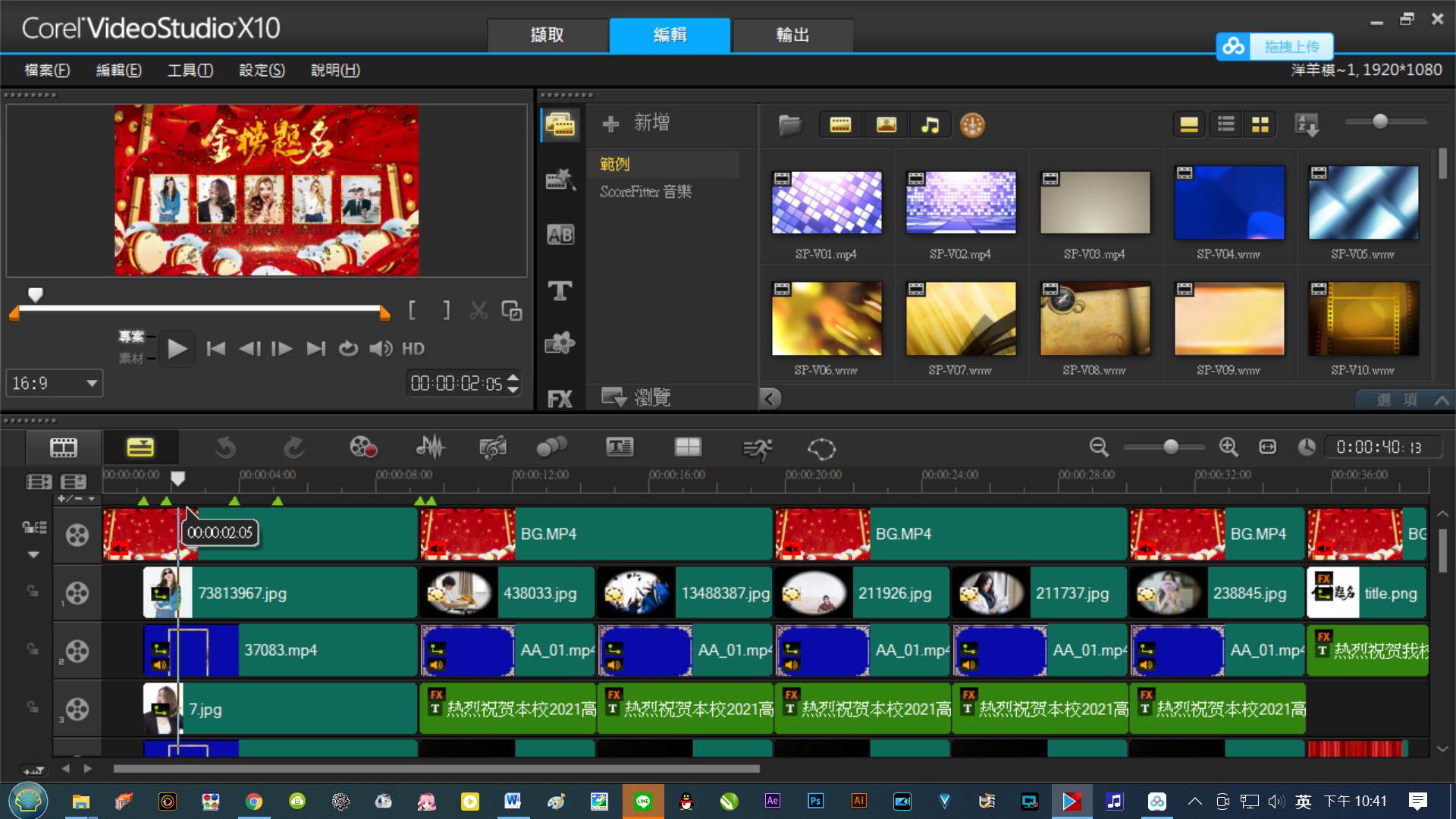Viewport: 1456px width, 819px height.
Task: Open the Time Remapping runner icon
Action: click(x=757, y=449)
